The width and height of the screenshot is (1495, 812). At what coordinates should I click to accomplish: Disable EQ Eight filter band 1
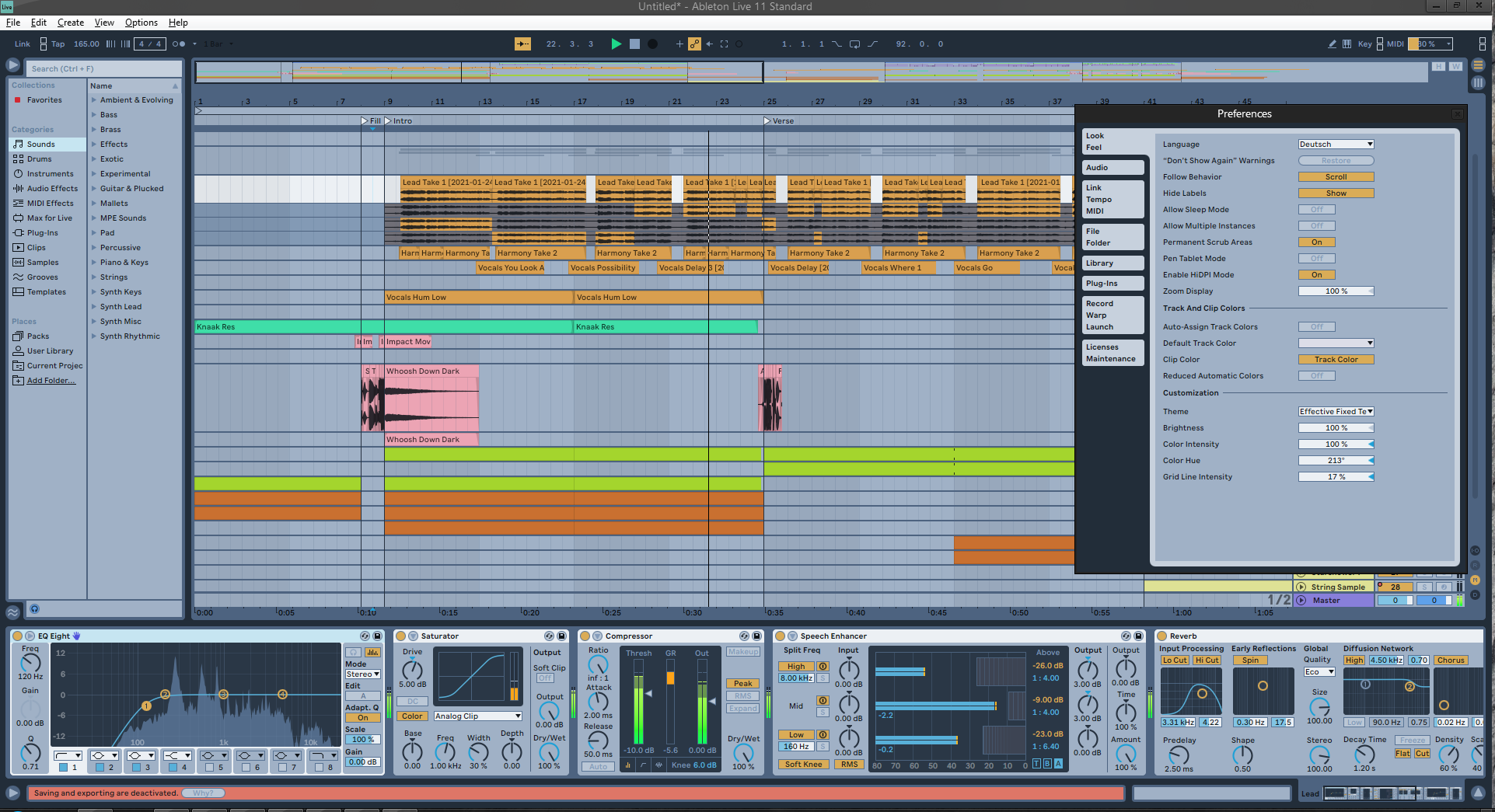[63, 768]
